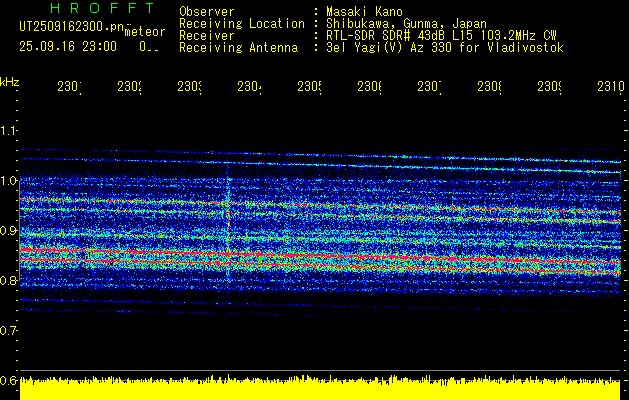Click Shibukawa, Gunma, Japan text
Image resolution: width=629 pixels, height=400 pixels.
406,24
